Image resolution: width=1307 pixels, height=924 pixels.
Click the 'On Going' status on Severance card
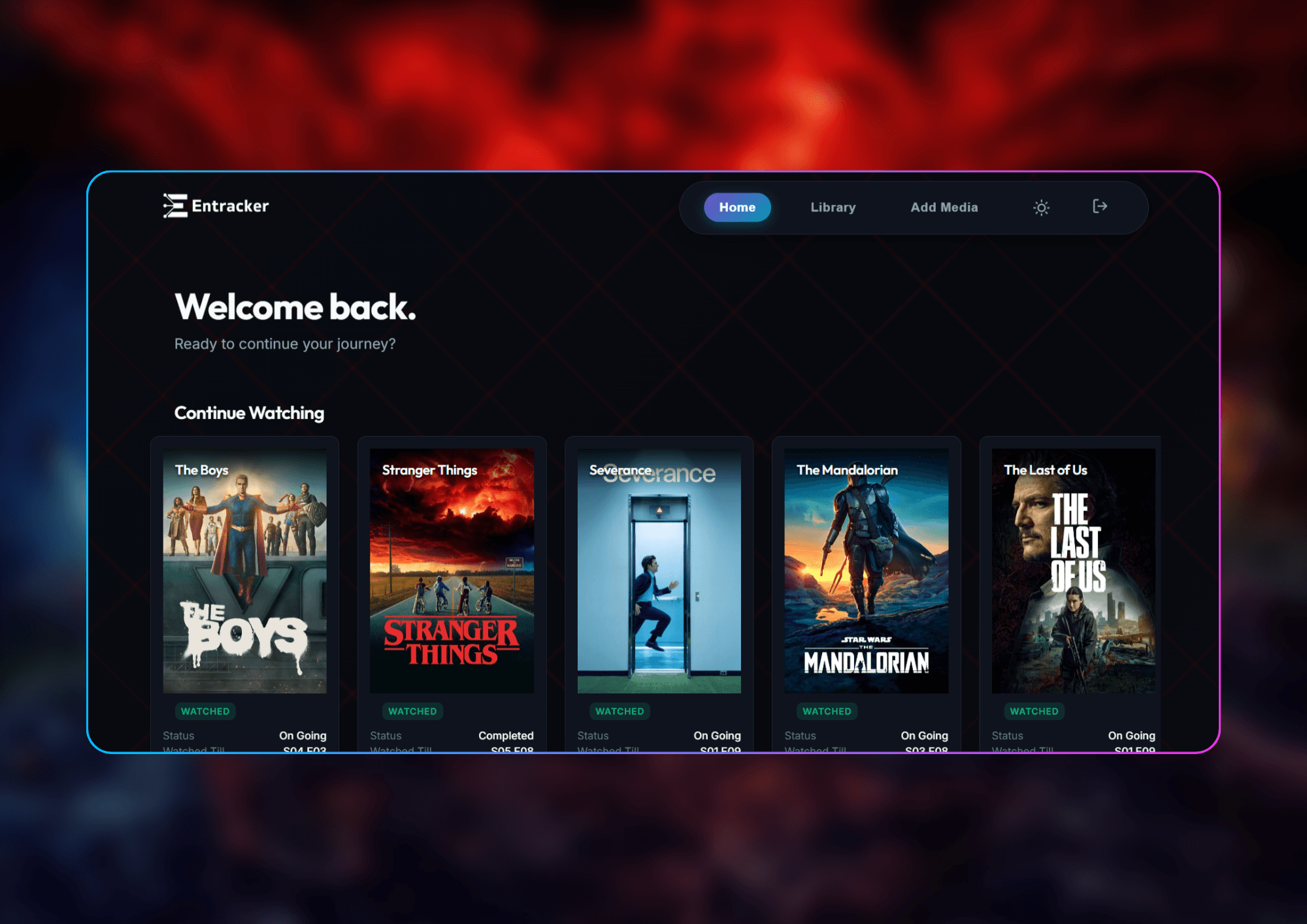pos(717,736)
